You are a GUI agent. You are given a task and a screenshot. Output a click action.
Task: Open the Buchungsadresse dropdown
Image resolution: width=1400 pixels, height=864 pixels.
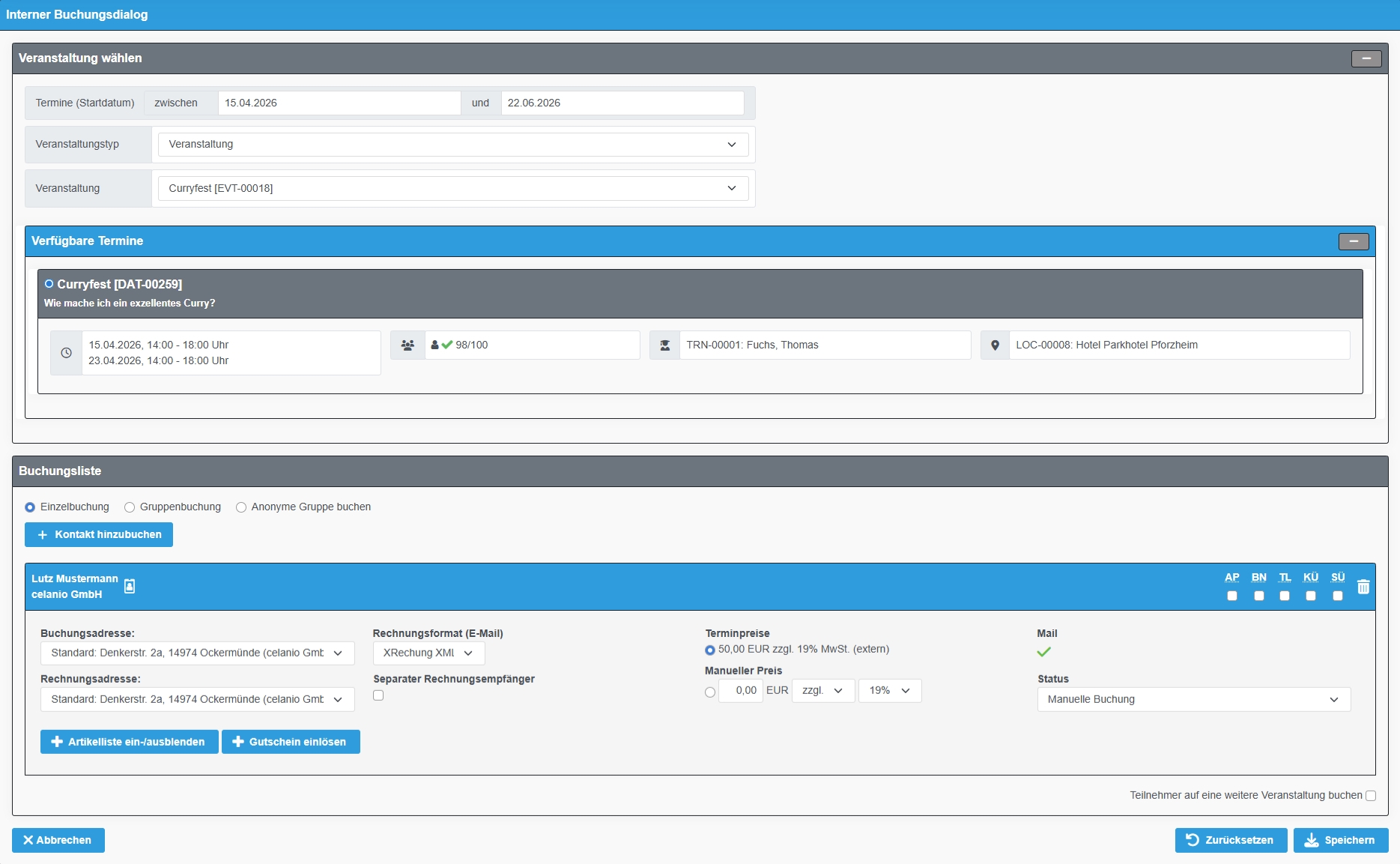click(x=198, y=653)
